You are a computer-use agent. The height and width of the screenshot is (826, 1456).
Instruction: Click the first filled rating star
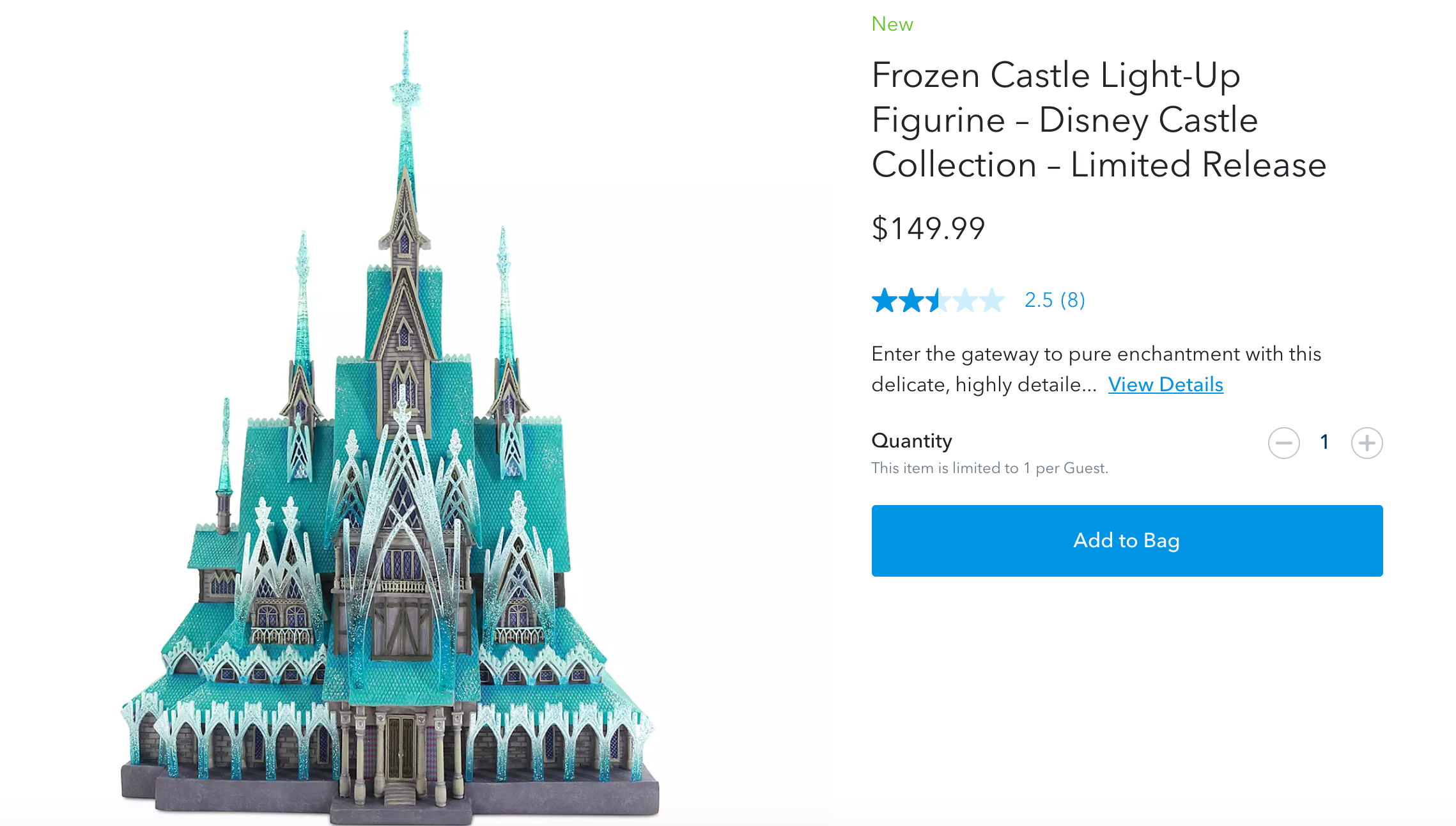tap(885, 300)
